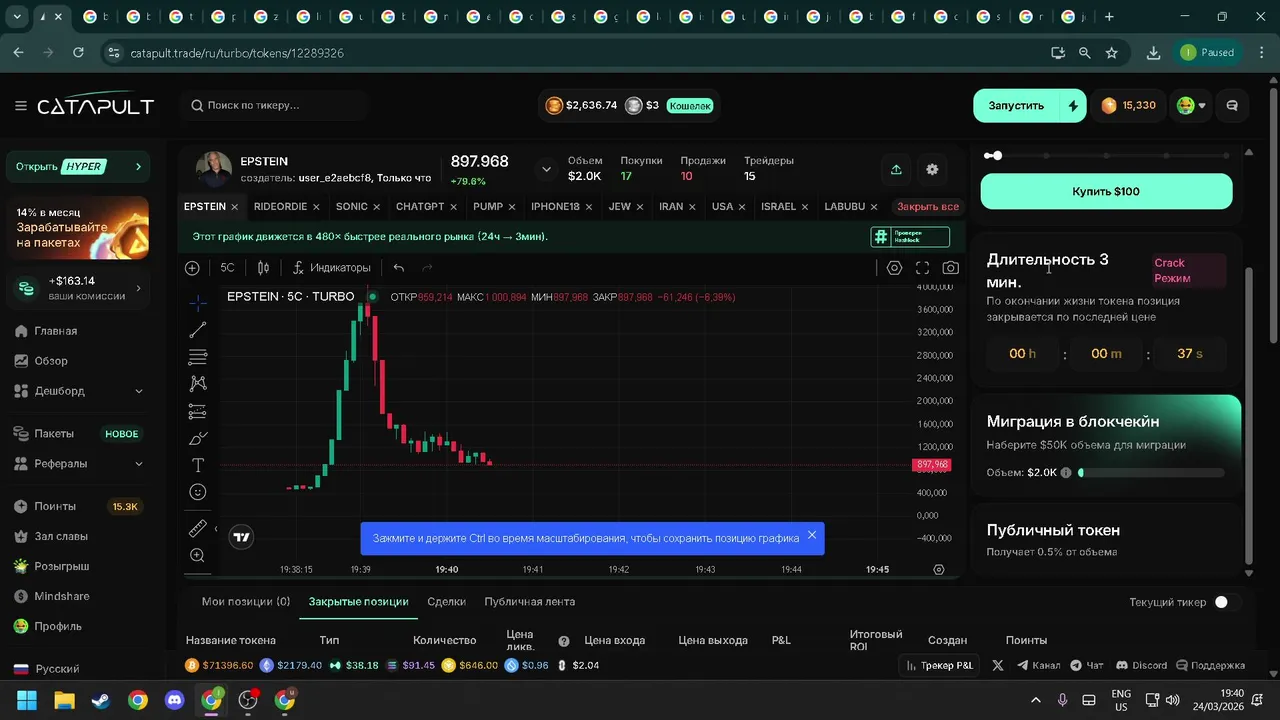Open the Discord link in footer
This screenshot has height=720, width=1280.
(x=1141, y=665)
